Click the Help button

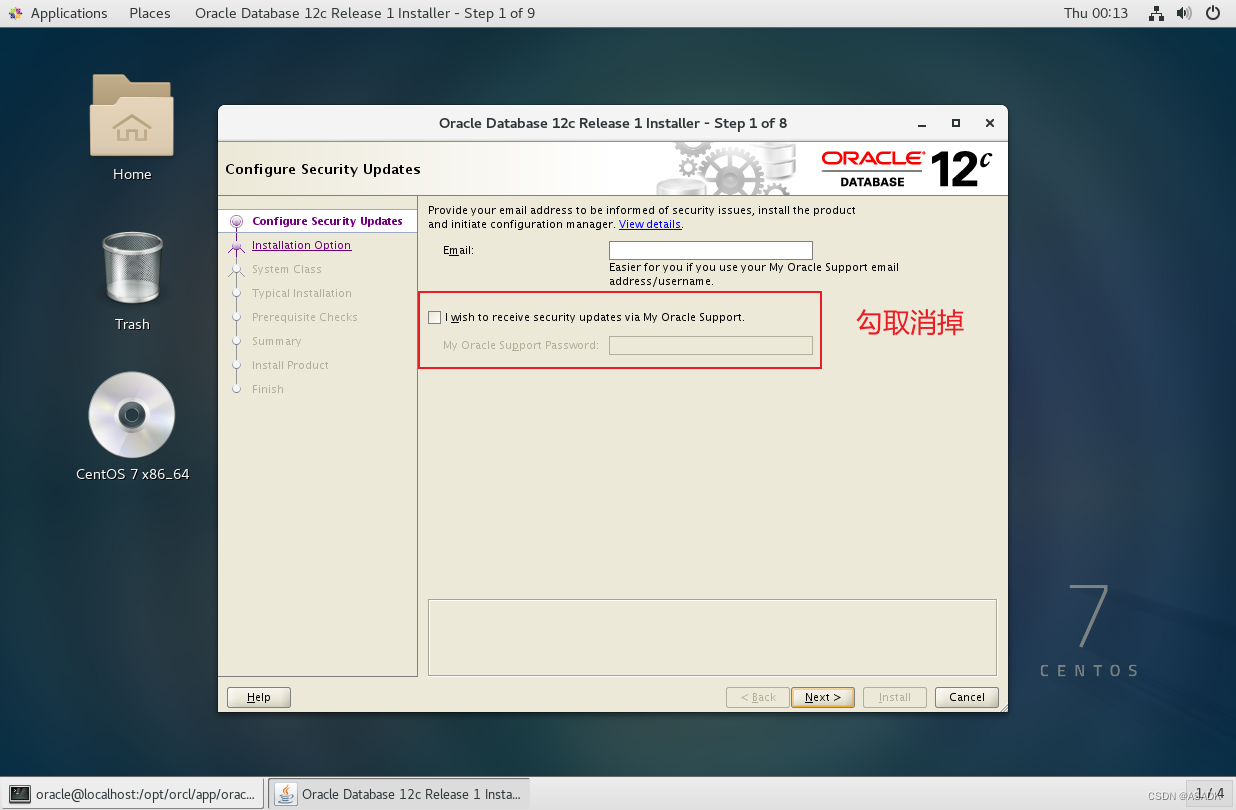coord(259,697)
